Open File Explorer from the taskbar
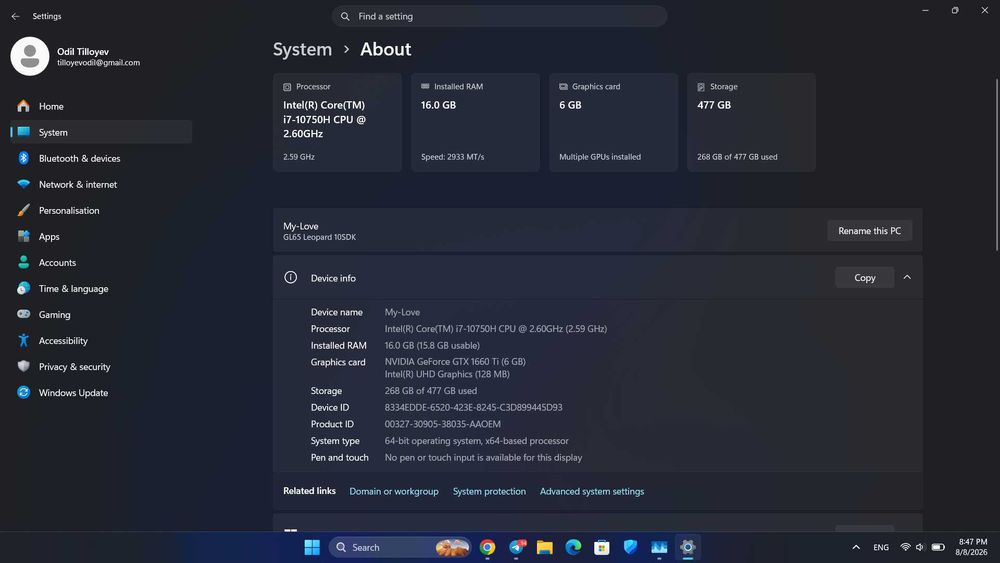Viewport: 1000px width, 563px height. [545, 547]
